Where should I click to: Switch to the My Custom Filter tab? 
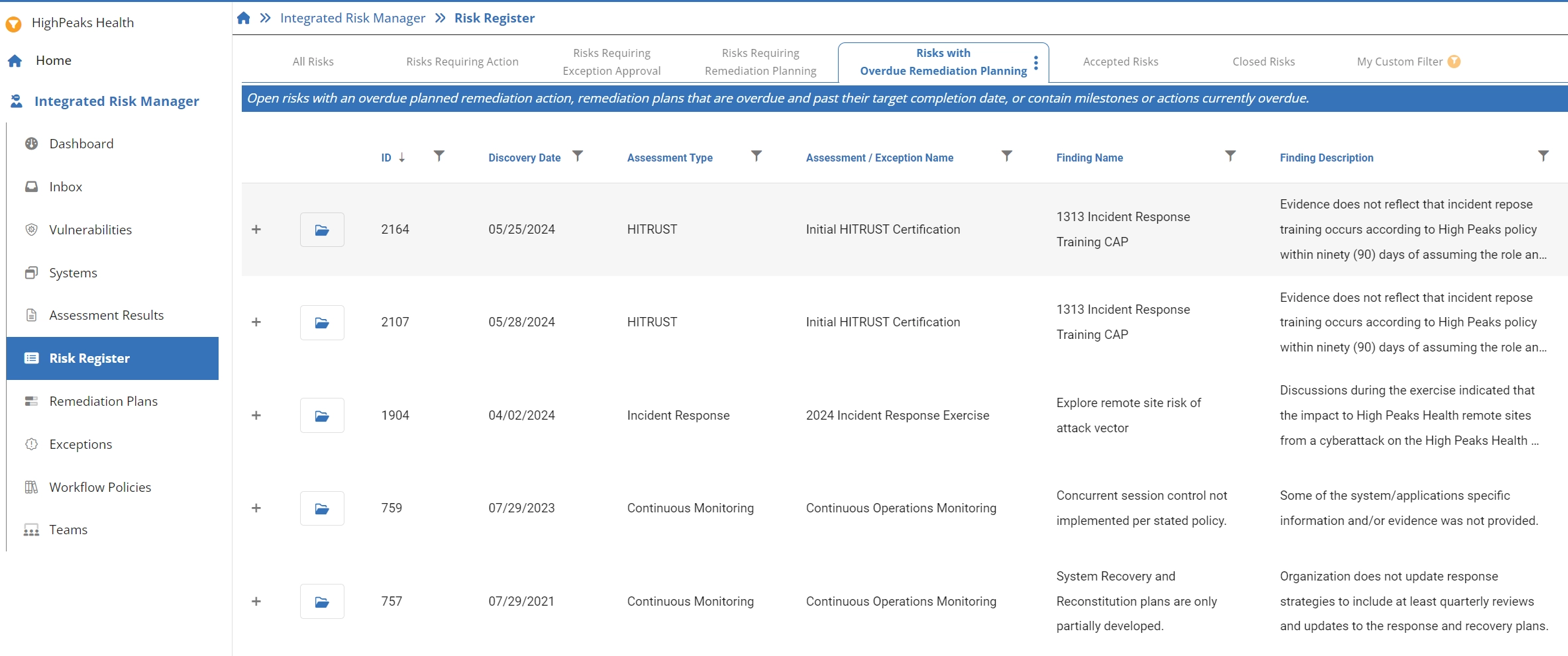[1400, 62]
